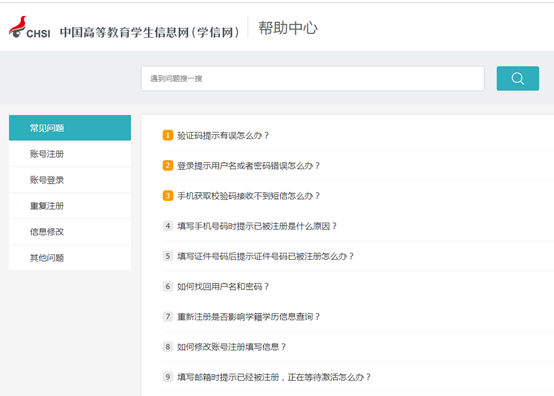554x396 pixels.
Task: Open the 账号注册 sidebar category
Action: (70, 154)
